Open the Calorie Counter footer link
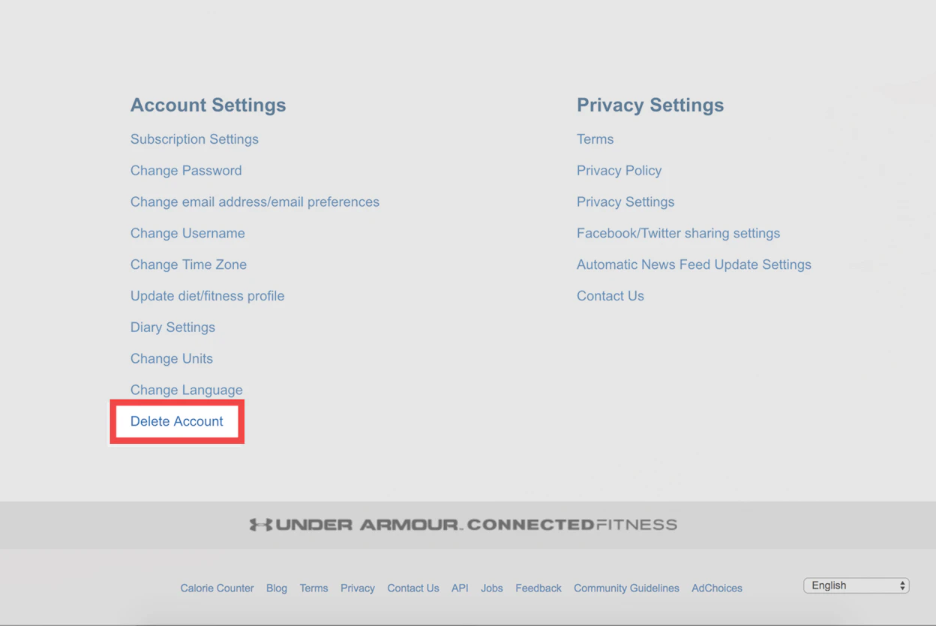This screenshot has width=936, height=626. pos(217,588)
